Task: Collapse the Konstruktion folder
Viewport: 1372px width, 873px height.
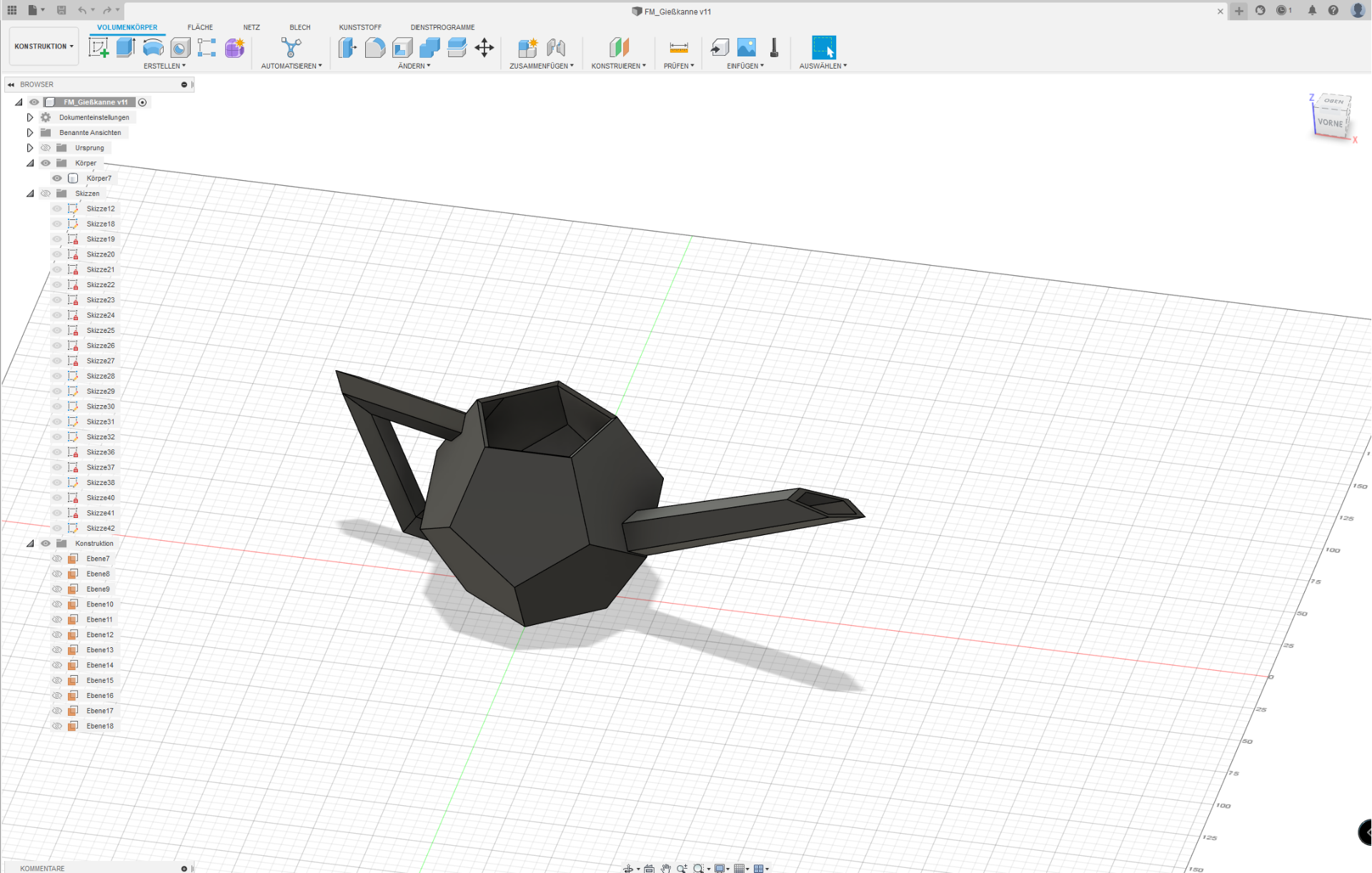Action: click(x=30, y=544)
